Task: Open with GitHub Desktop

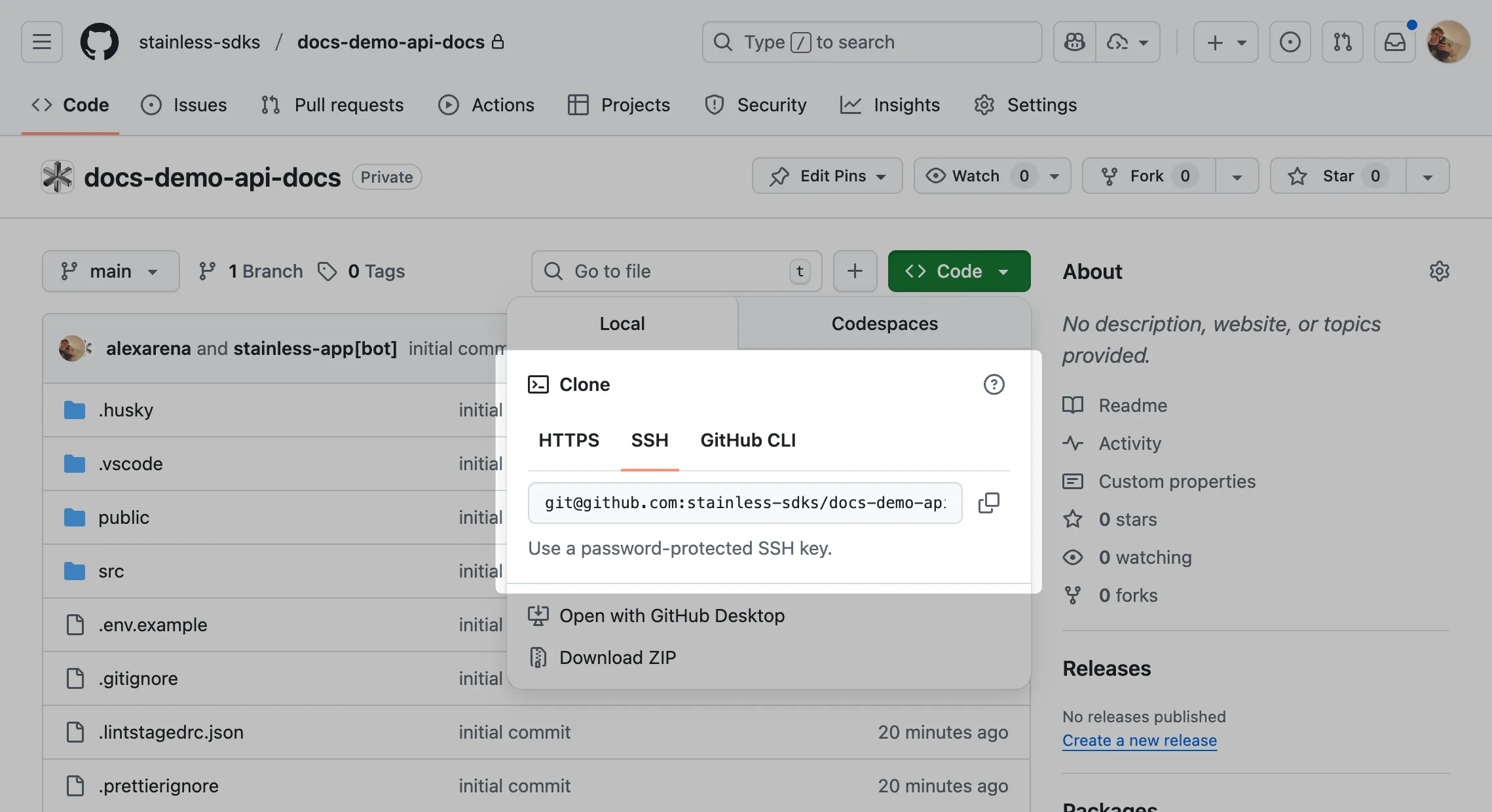Action: point(671,616)
